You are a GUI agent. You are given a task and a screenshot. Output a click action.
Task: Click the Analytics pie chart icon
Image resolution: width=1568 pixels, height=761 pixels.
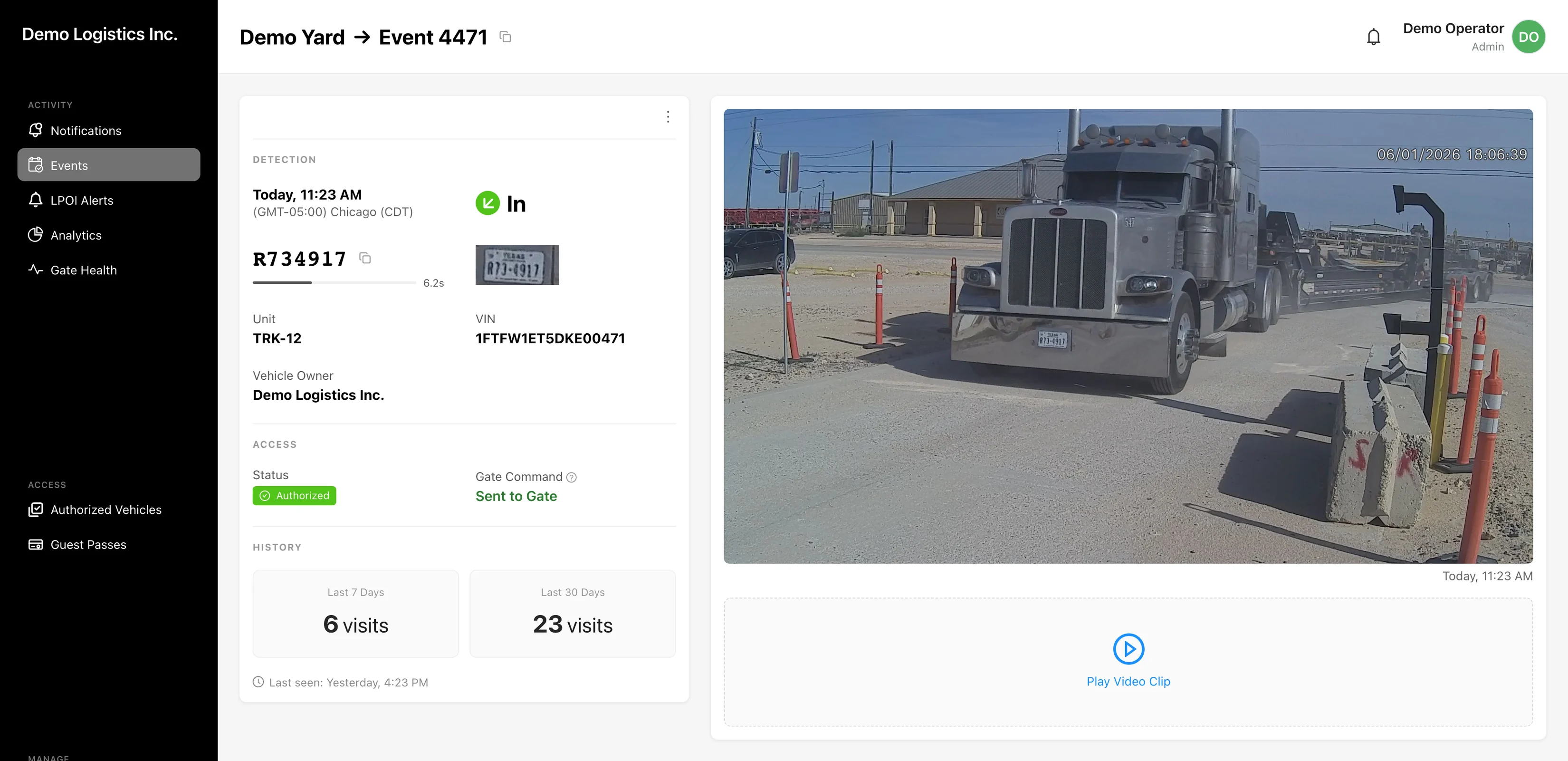pos(35,234)
